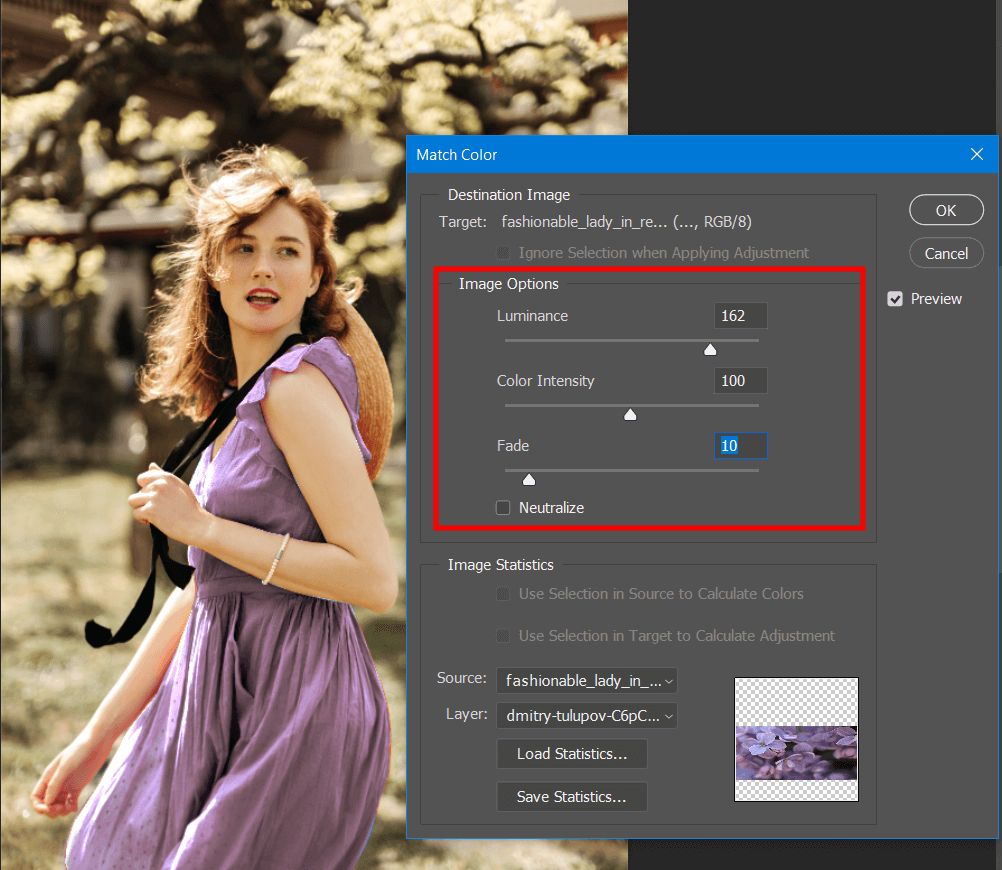
Task: Check Use Selection in Target to Calculate Adjustment
Action: point(503,636)
